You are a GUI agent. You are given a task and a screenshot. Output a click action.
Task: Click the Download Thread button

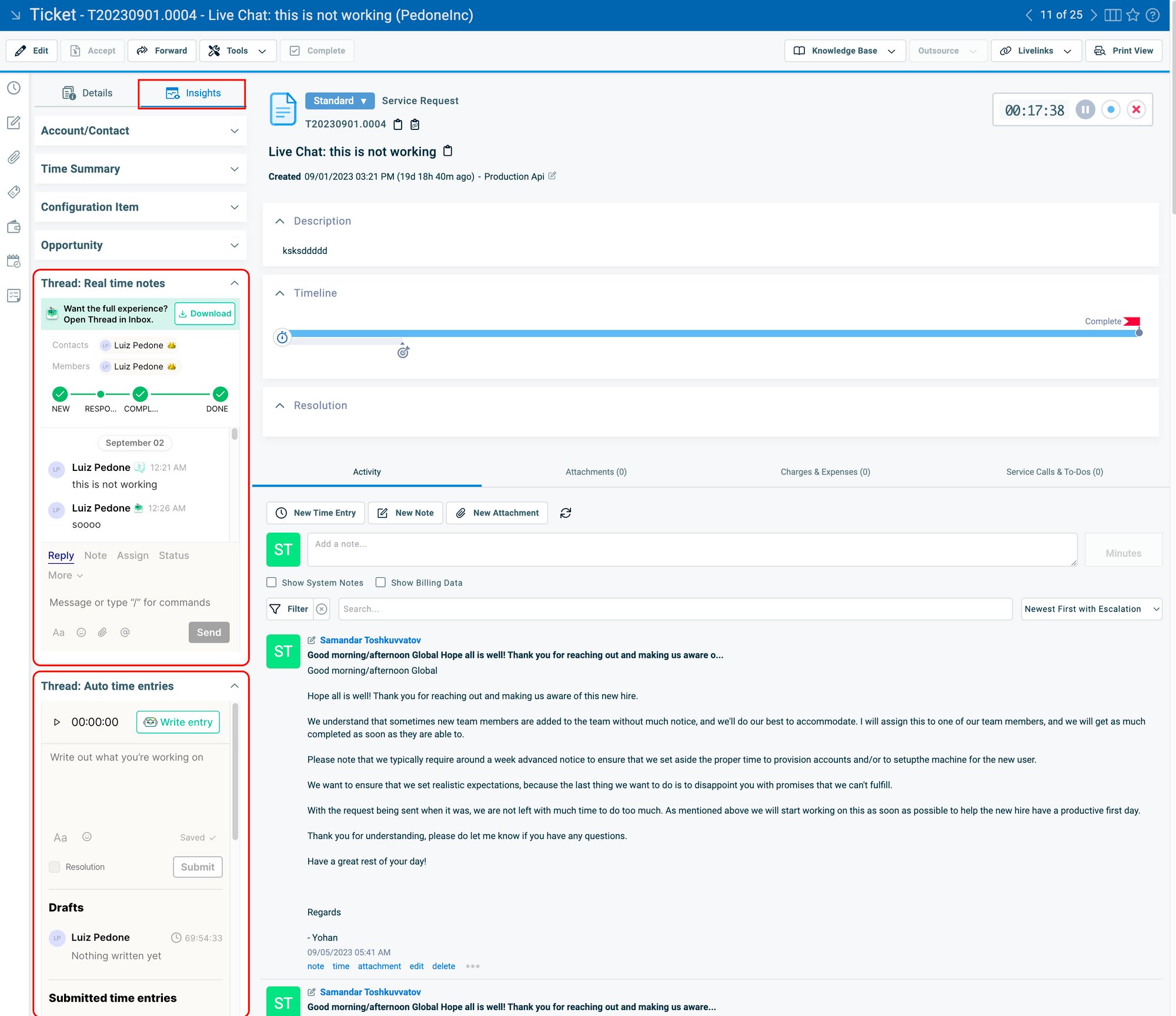coord(205,313)
